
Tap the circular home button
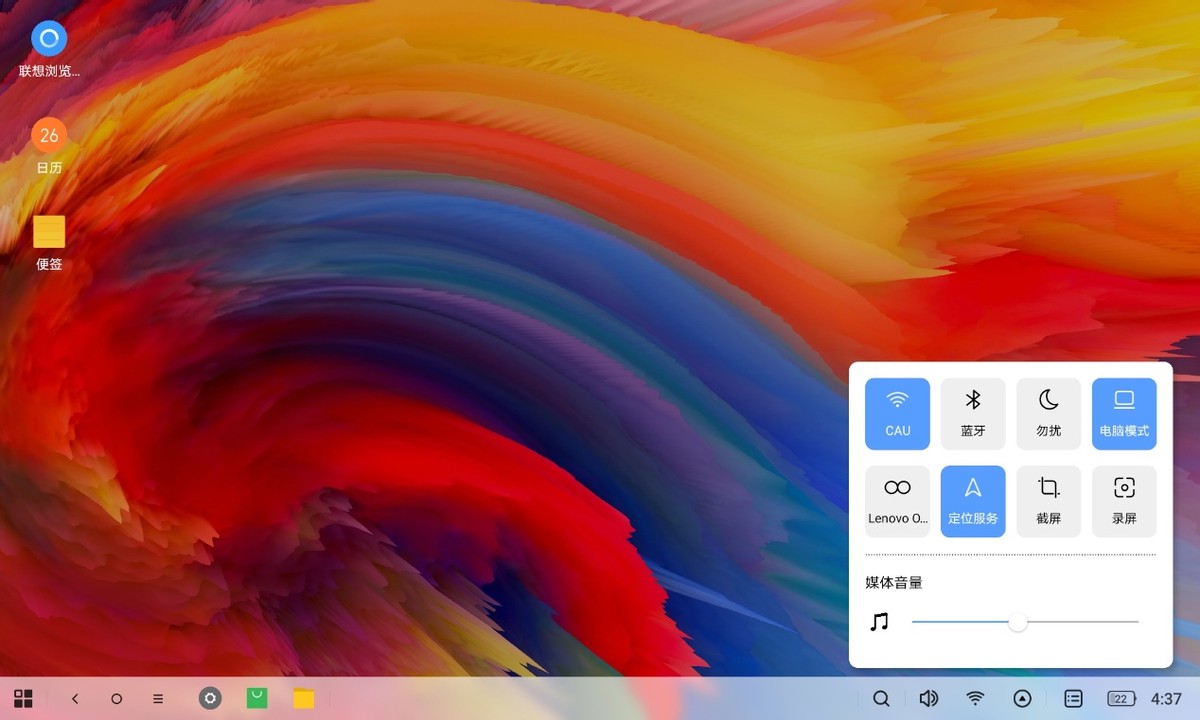[x=117, y=698]
